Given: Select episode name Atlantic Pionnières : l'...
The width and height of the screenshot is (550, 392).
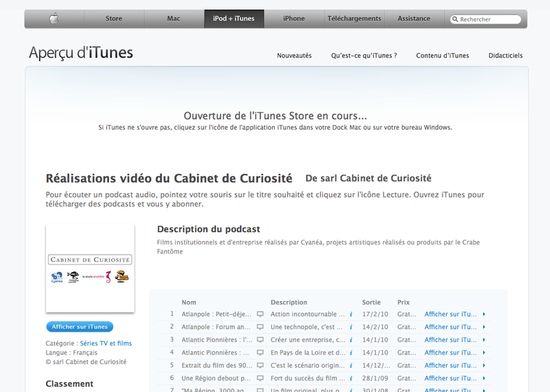Looking at the screenshot, I should click(216, 340).
